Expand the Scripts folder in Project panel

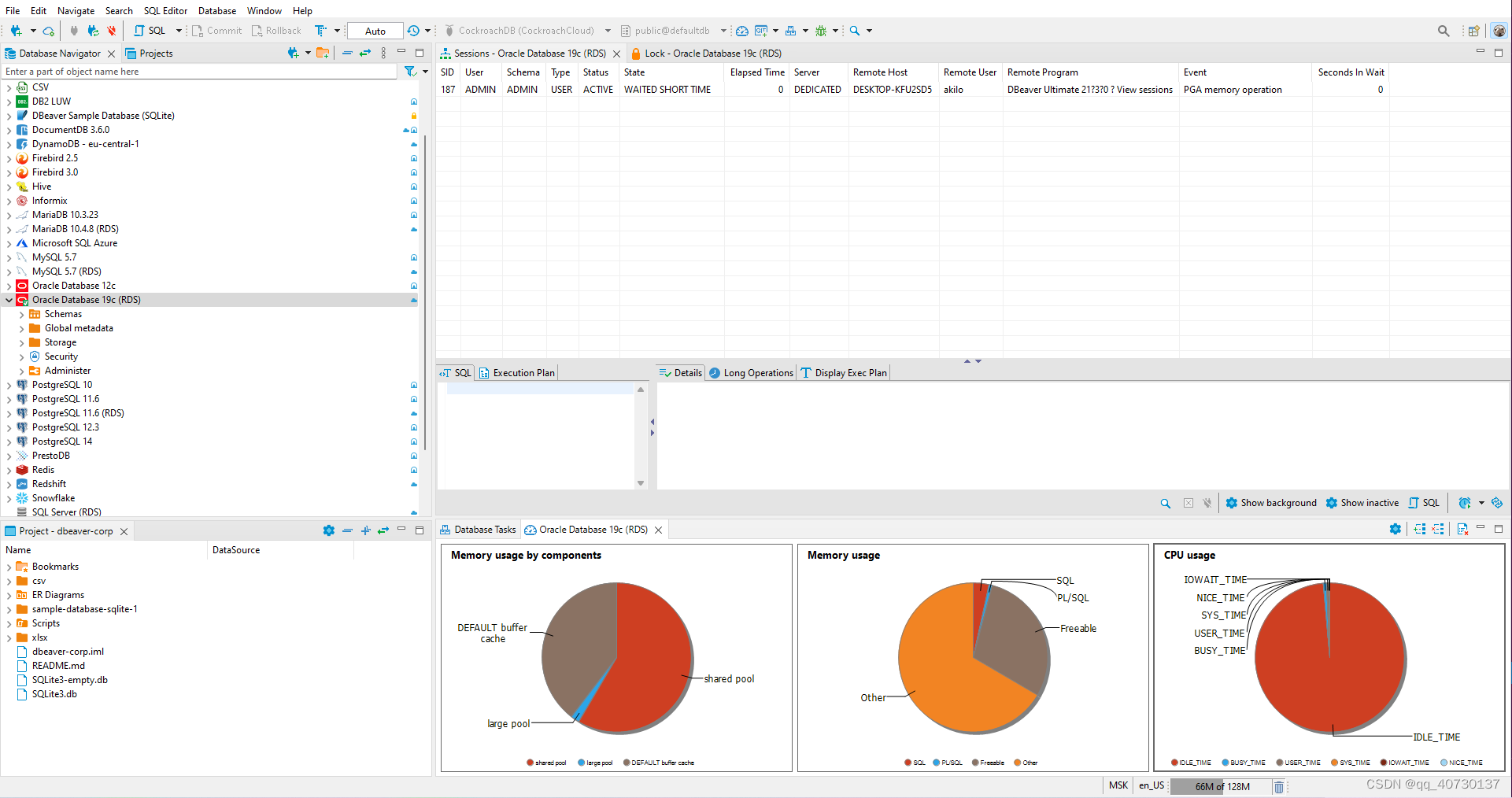click(9, 623)
